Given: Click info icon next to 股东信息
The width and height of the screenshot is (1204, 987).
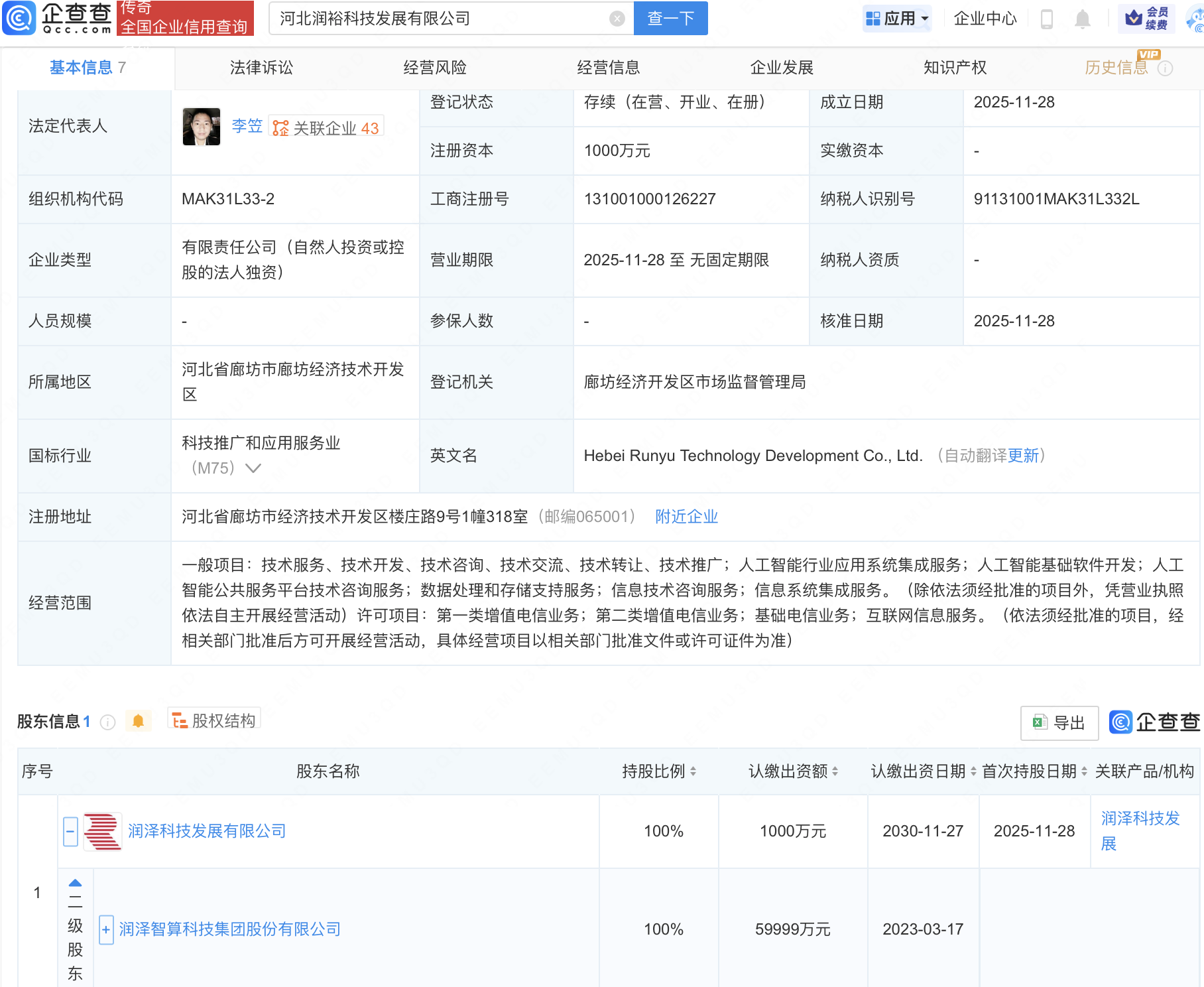Looking at the screenshot, I should (x=107, y=722).
